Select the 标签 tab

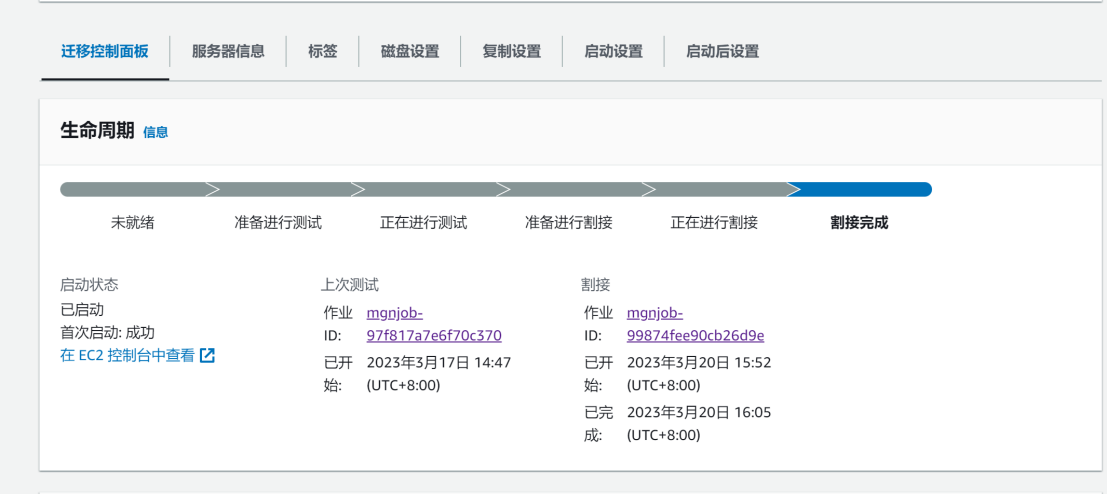tap(323, 52)
